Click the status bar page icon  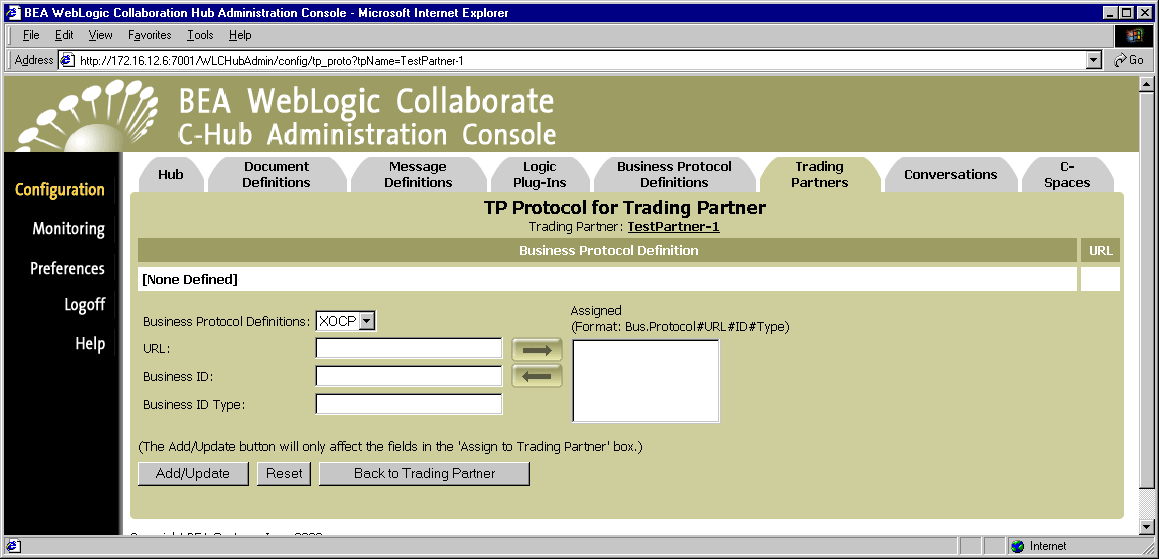pyautogui.click(x=13, y=546)
